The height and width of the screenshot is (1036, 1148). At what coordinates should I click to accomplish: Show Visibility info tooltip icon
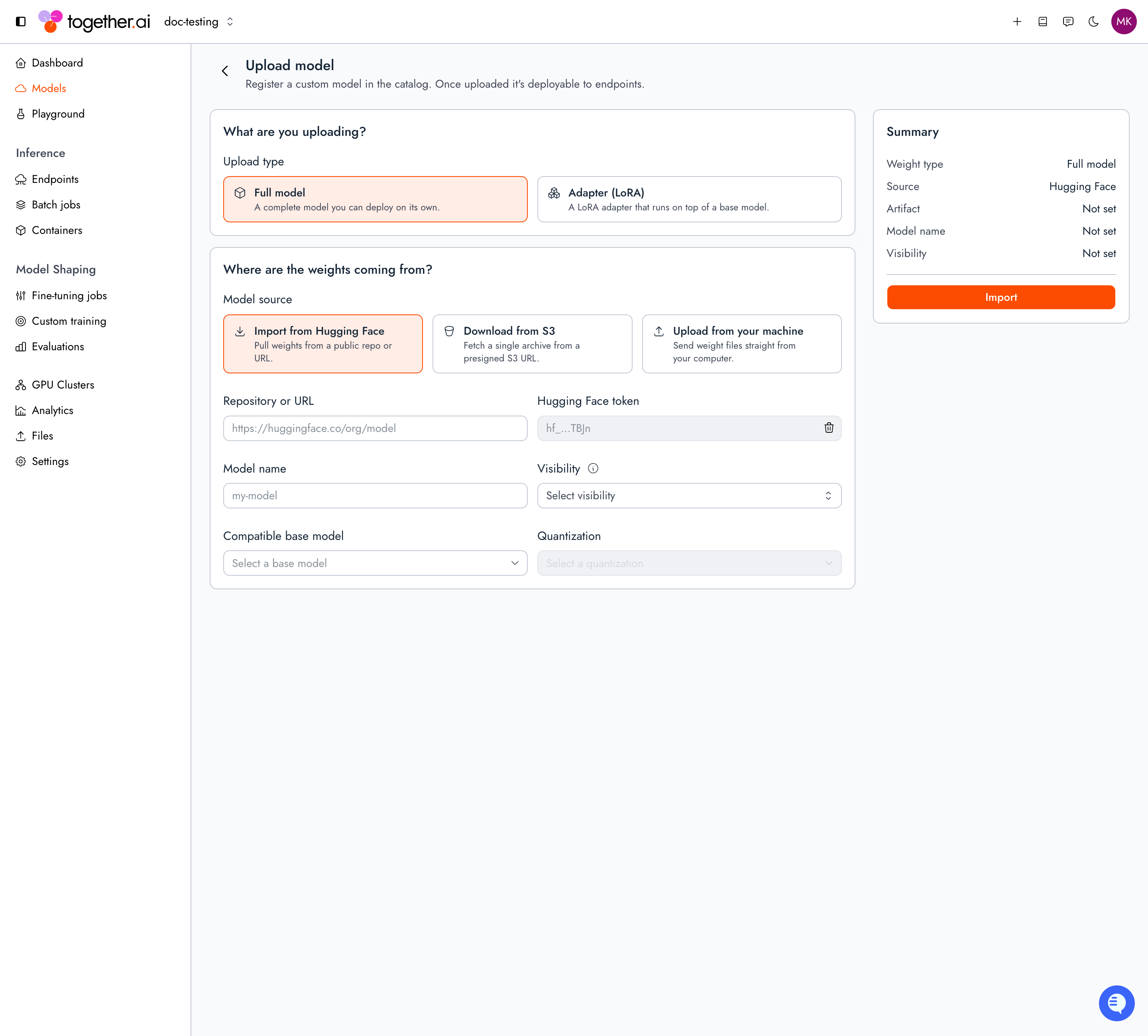tap(593, 468)
